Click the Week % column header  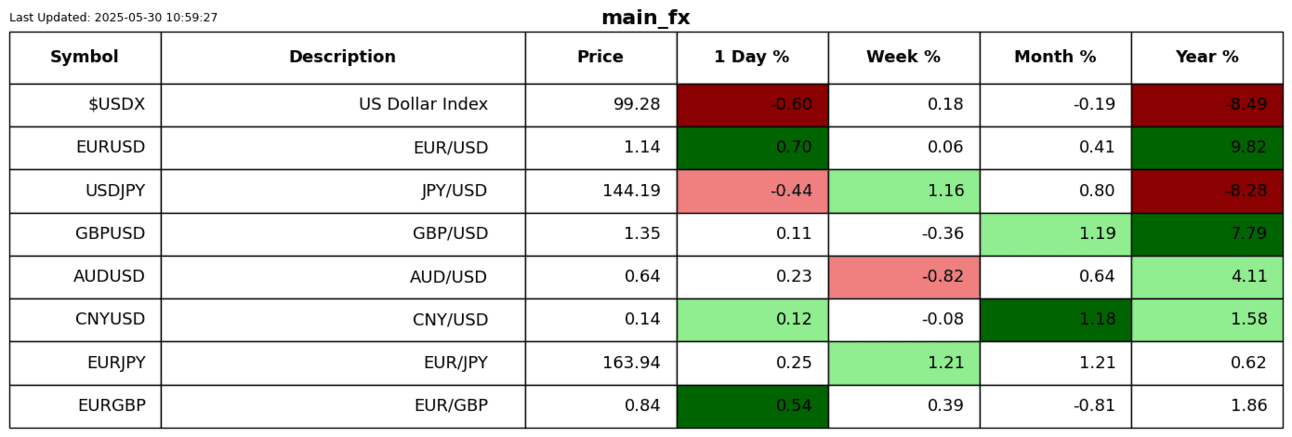click(x=903, y=57)
